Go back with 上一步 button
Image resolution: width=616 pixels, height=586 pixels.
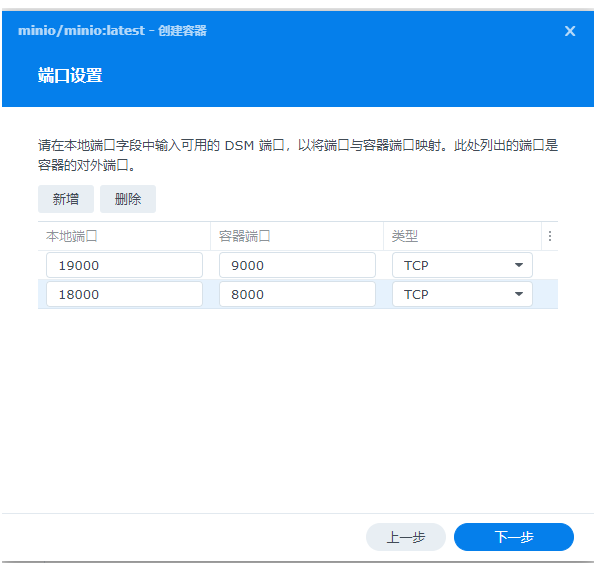(406, 537)
